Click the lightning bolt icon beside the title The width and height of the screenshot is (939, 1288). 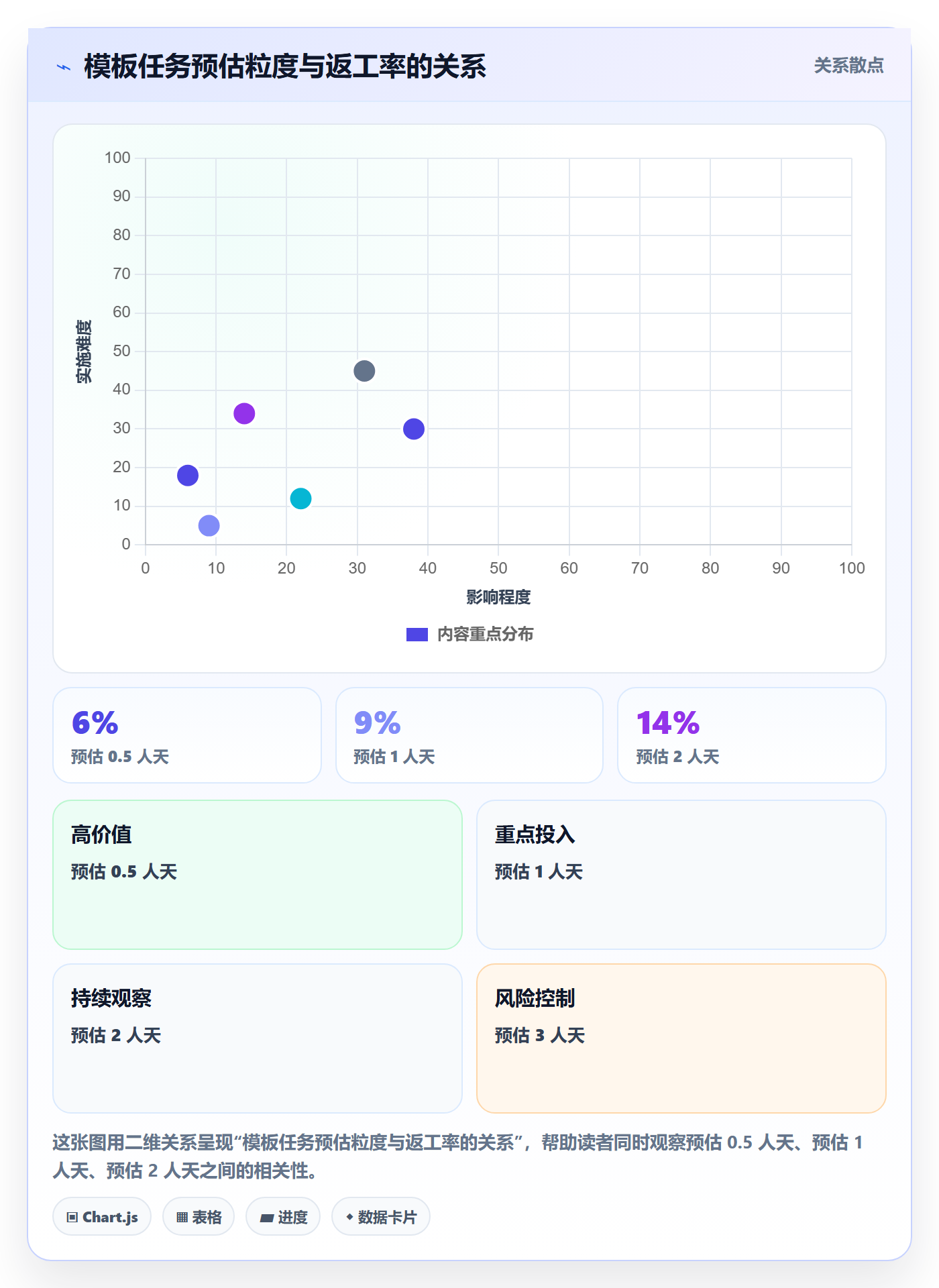point(64,67)
